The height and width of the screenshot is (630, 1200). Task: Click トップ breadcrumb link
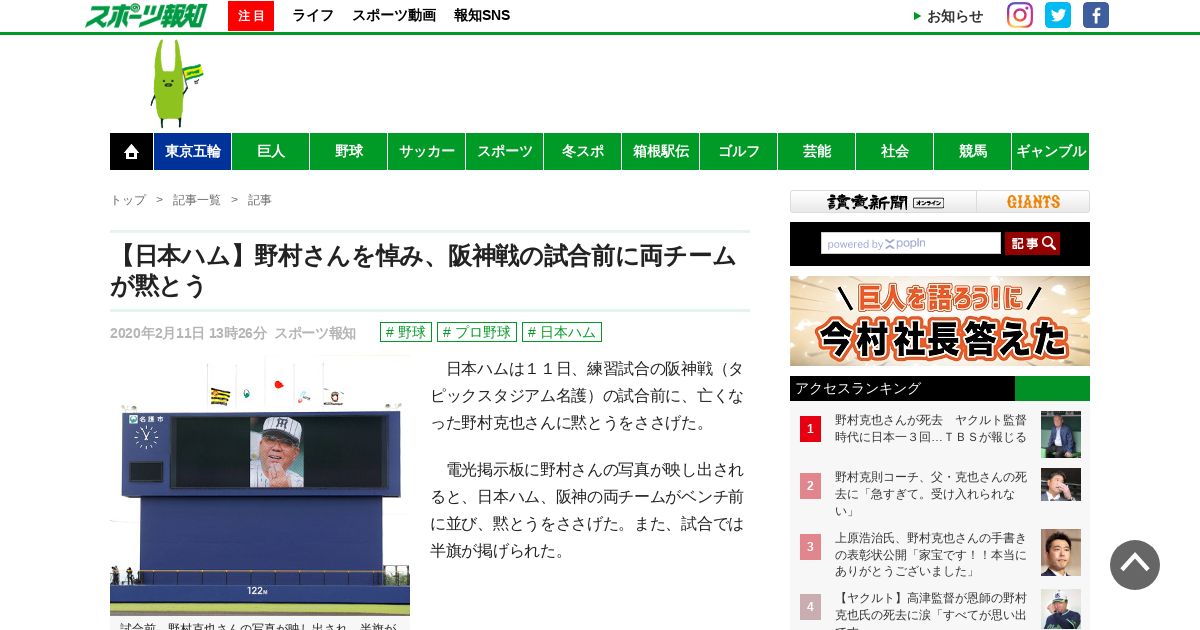tap(128, 200)
